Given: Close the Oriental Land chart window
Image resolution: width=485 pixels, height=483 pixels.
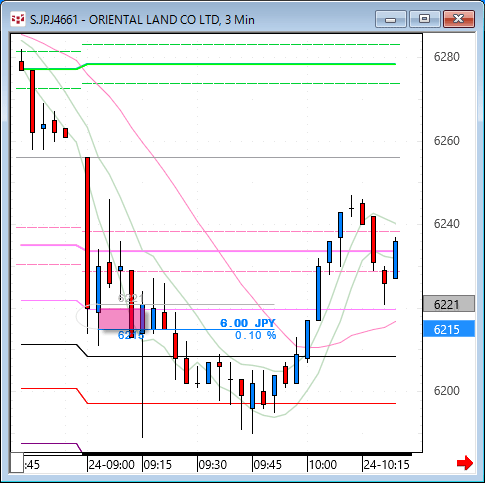Looking at the screenshot, I should pos(459,19).
